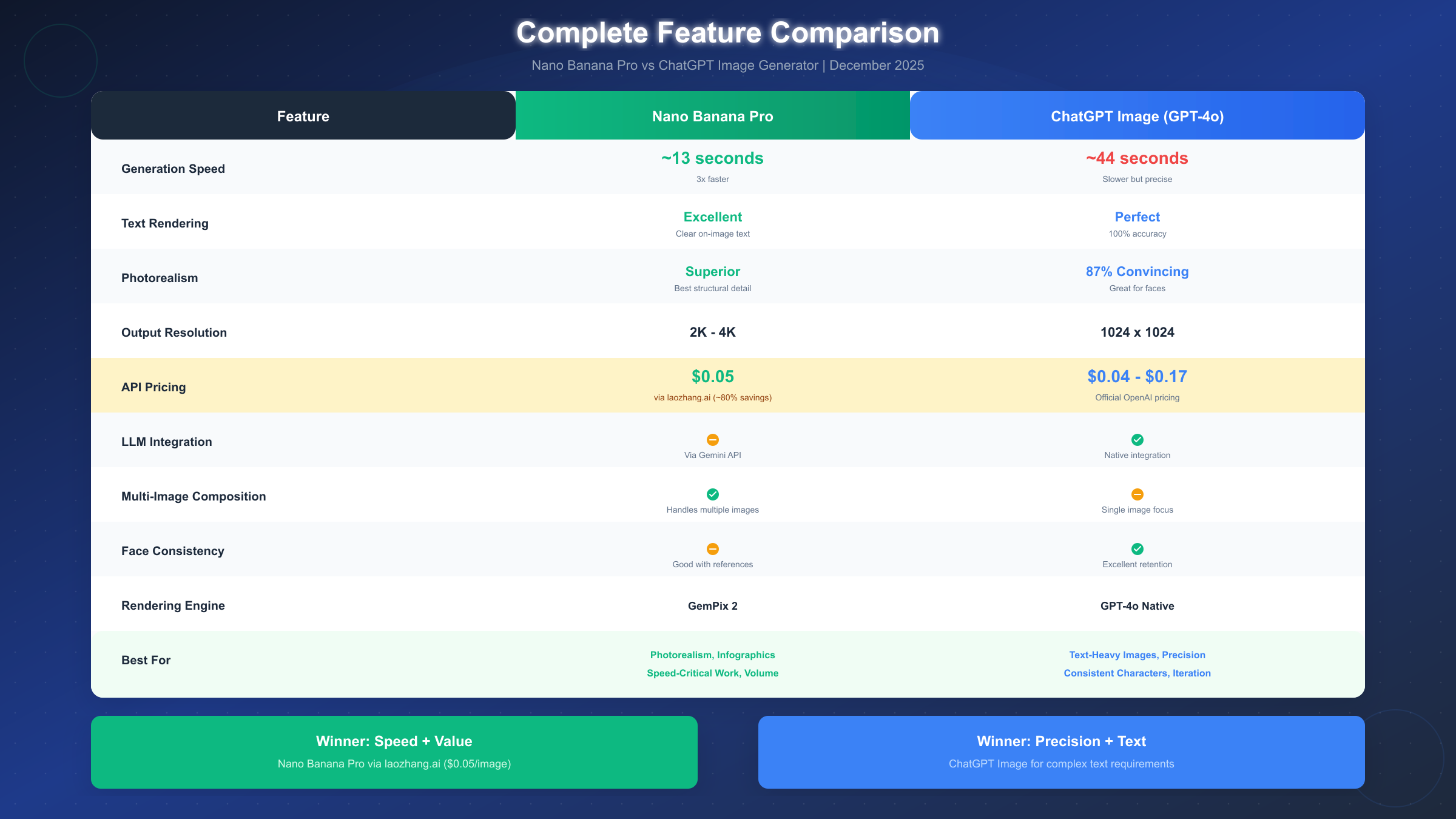Click the GemPix 2 rendering engine label
Image resolution: width=1456 pixels, height=819 pixels.
[x=713, y=605]
